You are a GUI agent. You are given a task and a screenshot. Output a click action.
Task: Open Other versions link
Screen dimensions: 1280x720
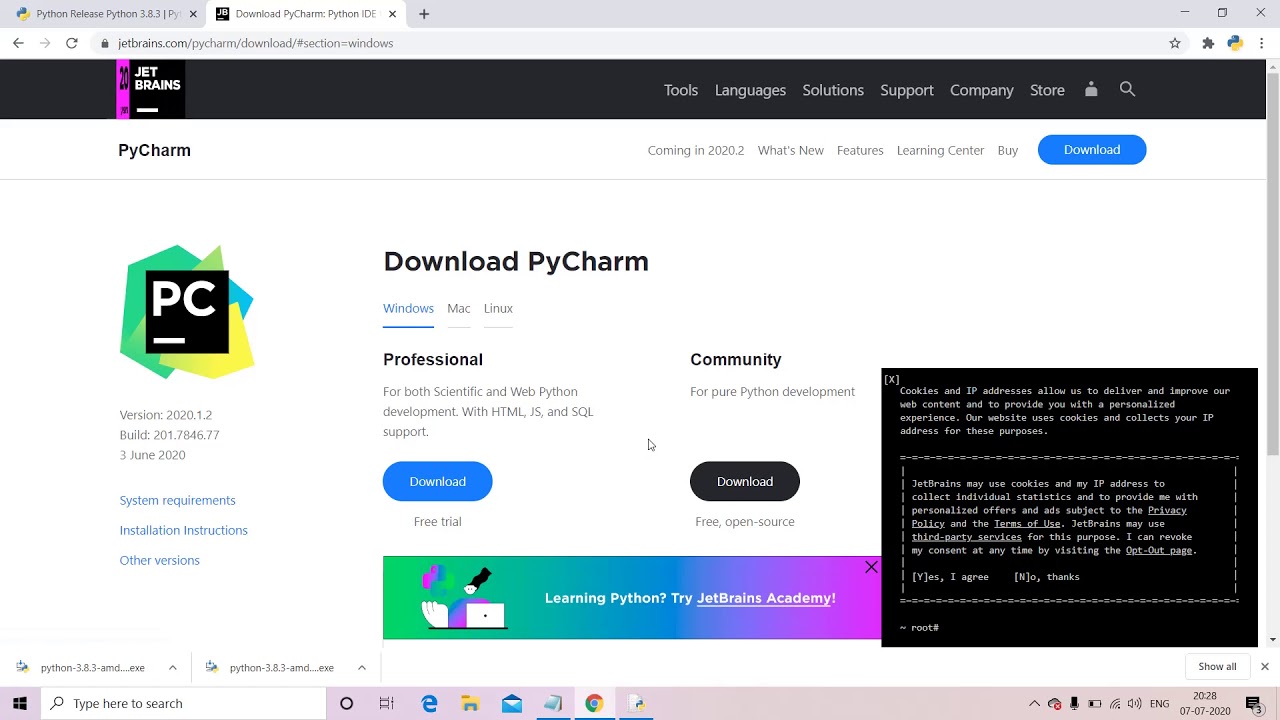[160, 560]
